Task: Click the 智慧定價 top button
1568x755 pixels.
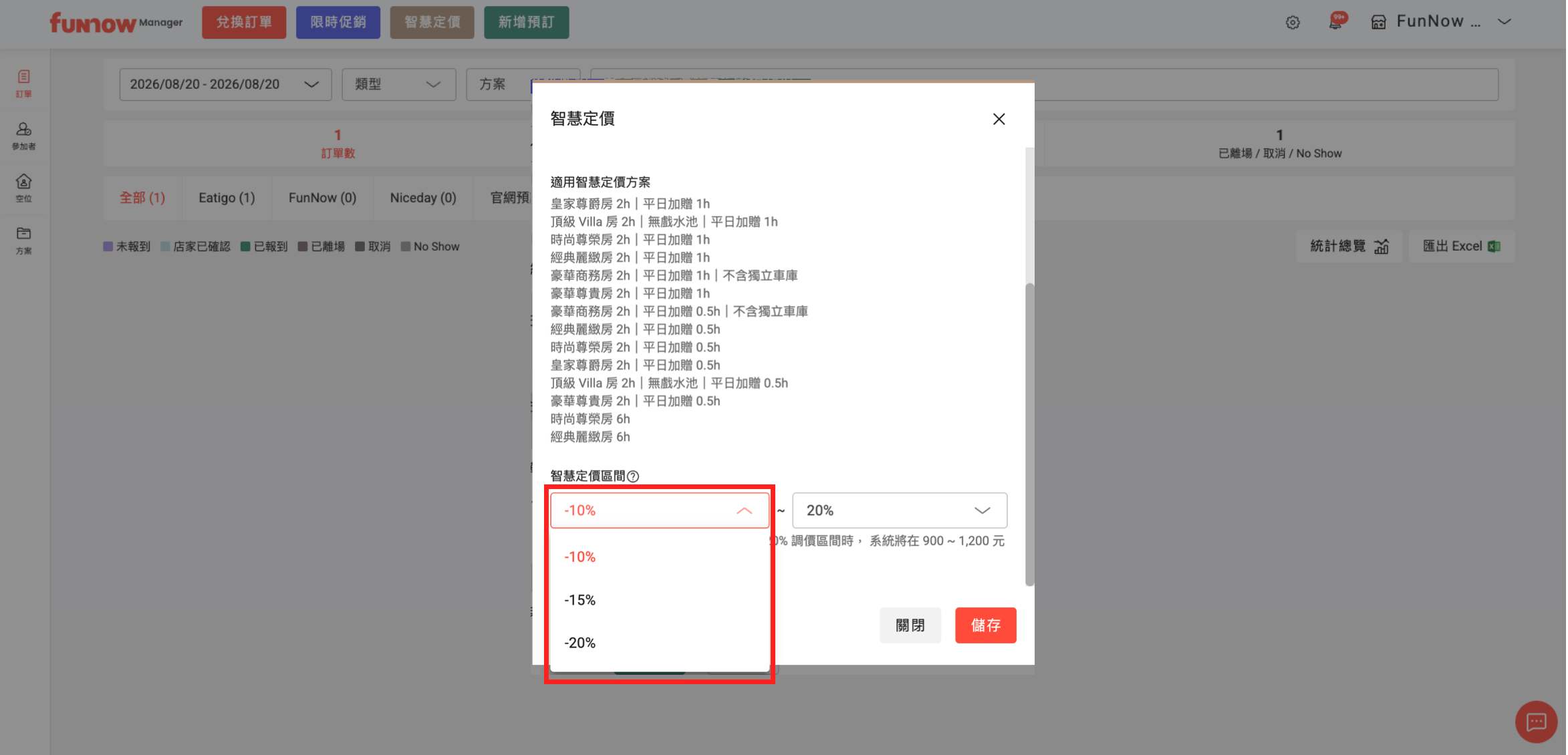Action: point(432,23)
